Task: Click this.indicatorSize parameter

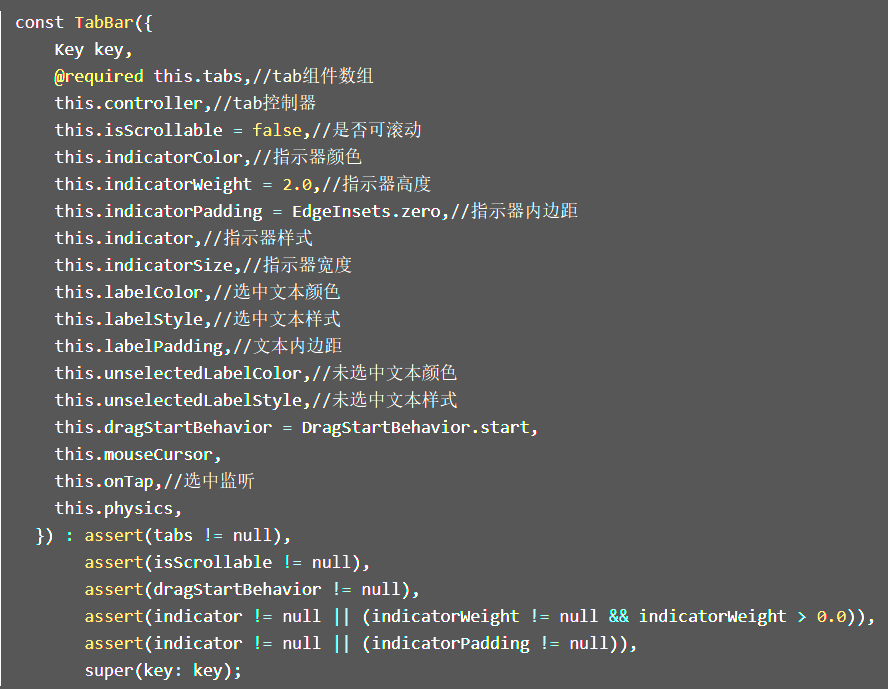Action: pos(144,265)
